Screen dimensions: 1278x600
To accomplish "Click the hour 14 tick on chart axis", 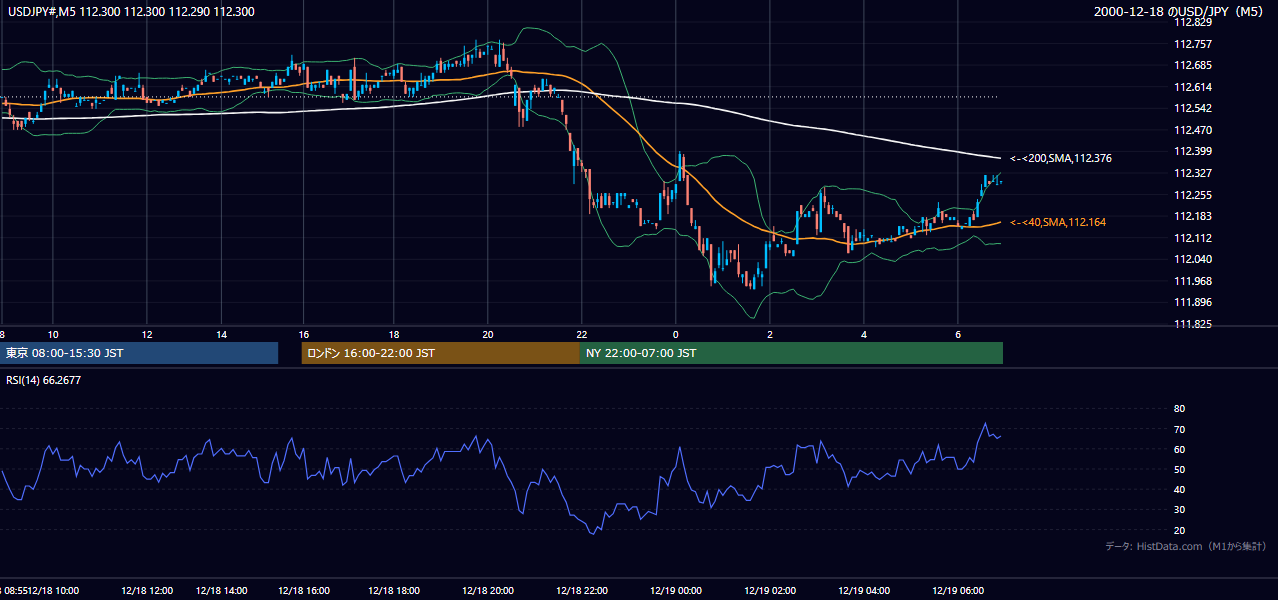I will [x=221, y=334].
